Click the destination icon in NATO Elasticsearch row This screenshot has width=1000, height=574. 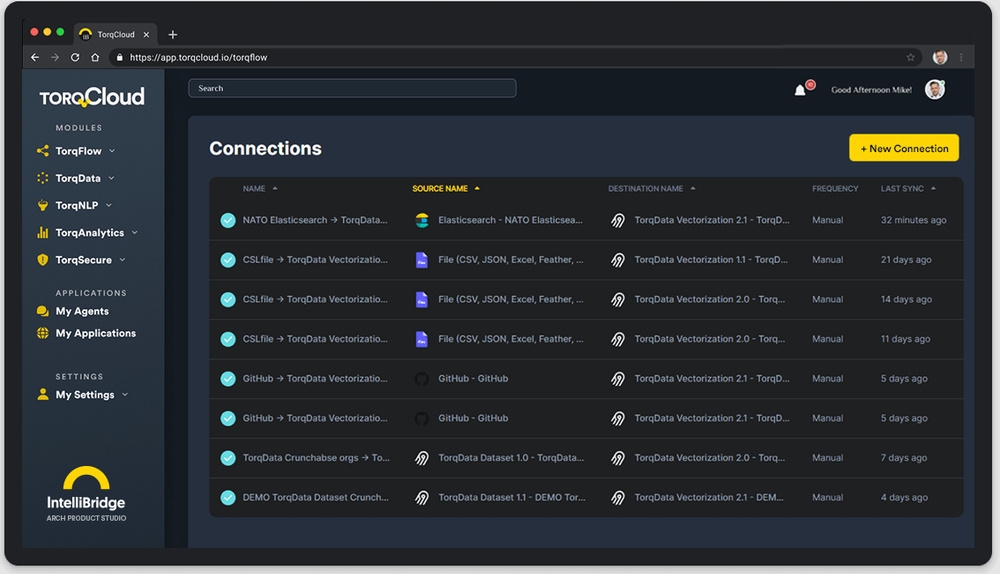[x=618, y=220]
